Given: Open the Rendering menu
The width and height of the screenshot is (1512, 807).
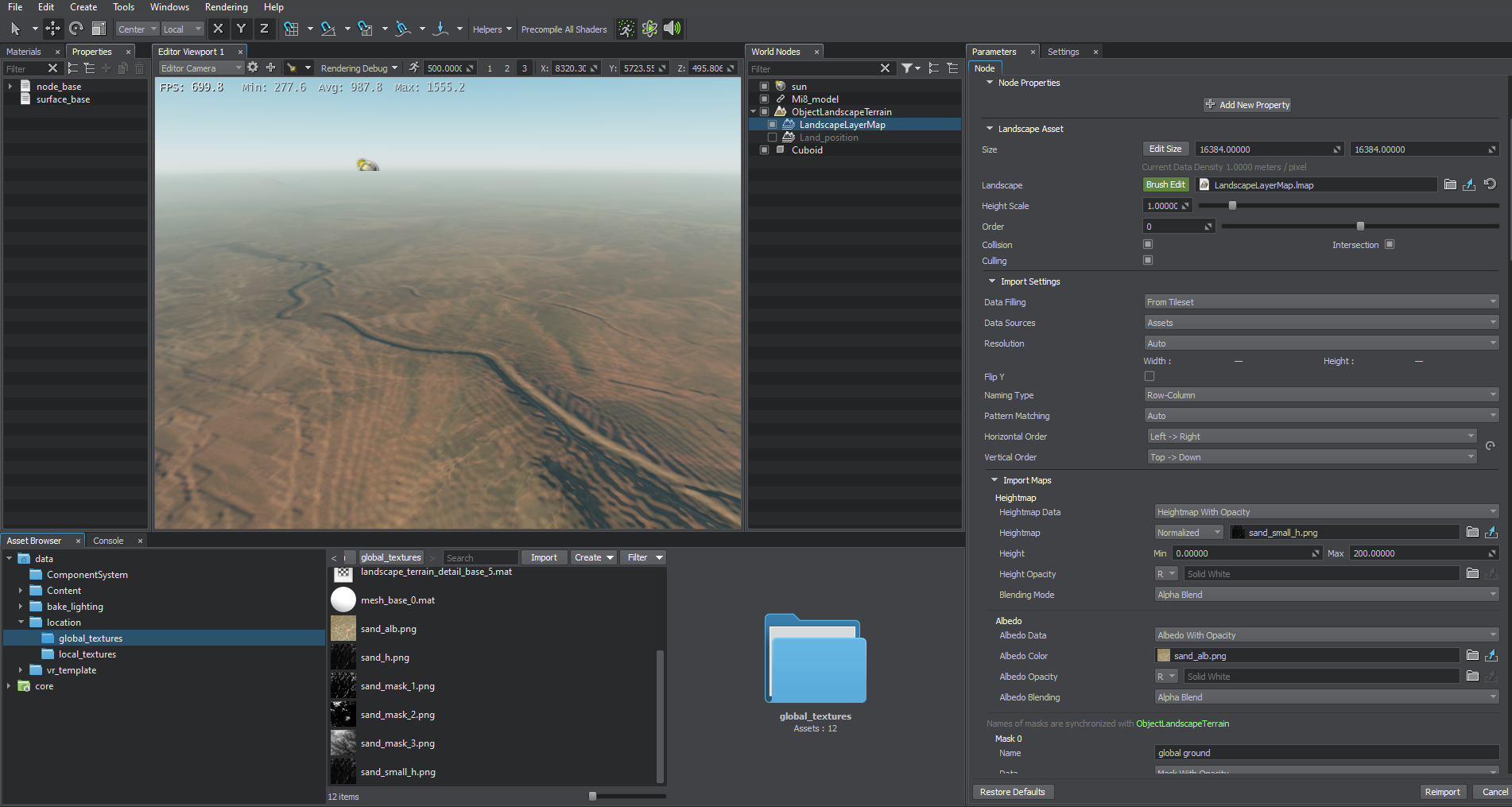Looking at the screenshot, I should click(226, 7).
